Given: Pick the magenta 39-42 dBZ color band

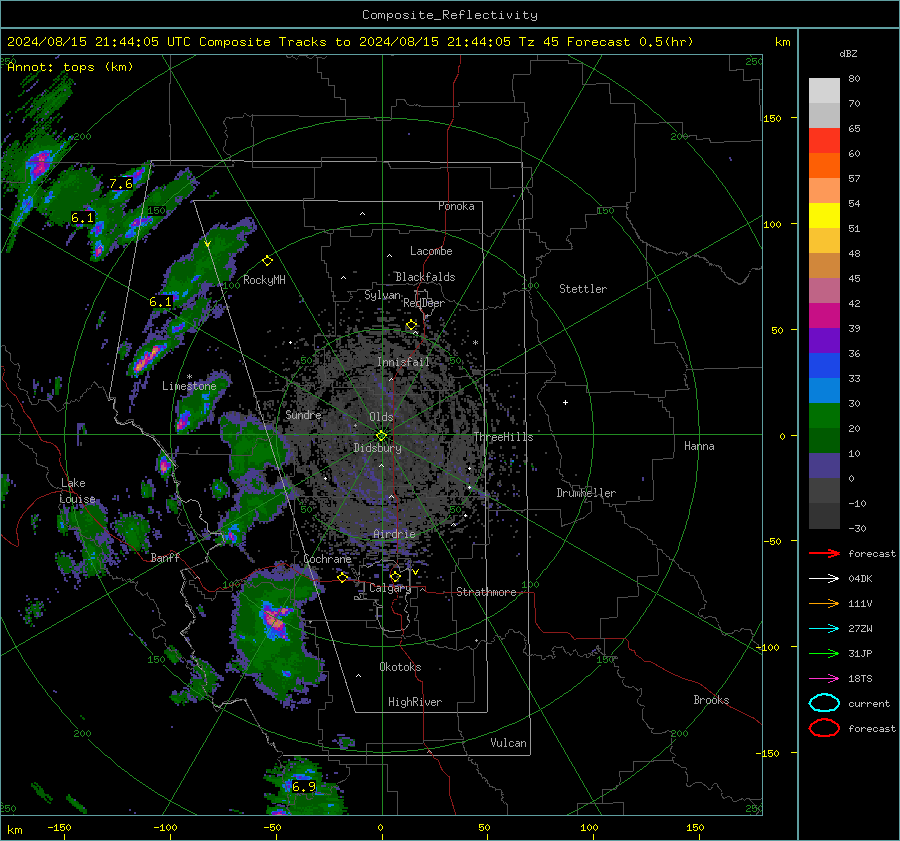Looking at the screenshot, I should pyautogui.click(x=824, y=316).
